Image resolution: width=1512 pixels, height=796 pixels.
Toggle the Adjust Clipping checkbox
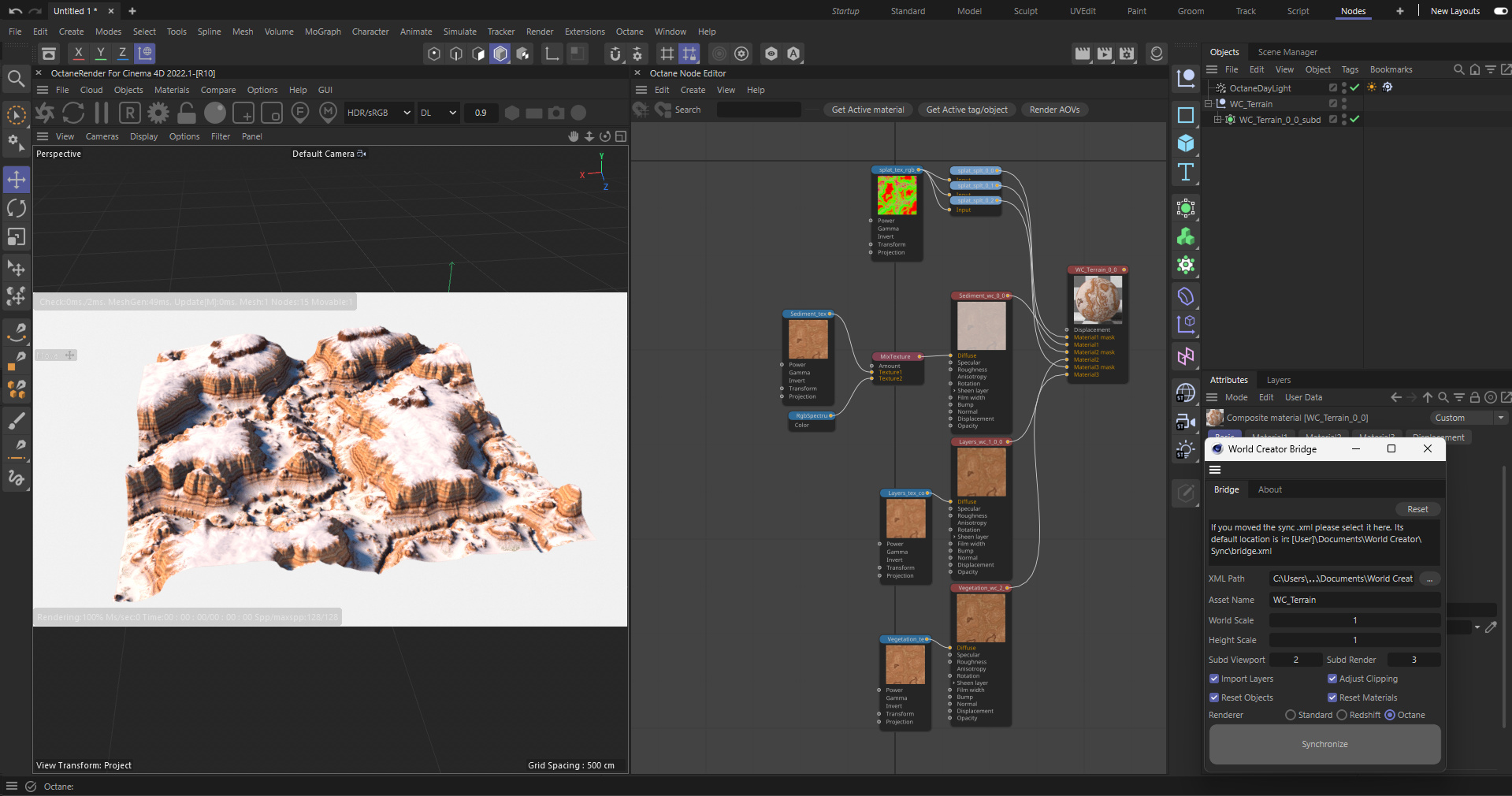click(1332, 679)
